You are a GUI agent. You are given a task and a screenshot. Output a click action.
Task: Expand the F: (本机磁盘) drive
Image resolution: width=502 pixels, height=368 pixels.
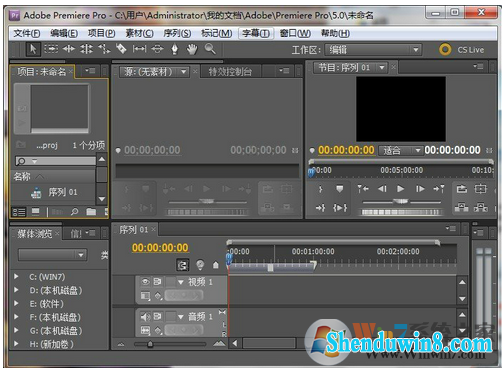[16, 317]
